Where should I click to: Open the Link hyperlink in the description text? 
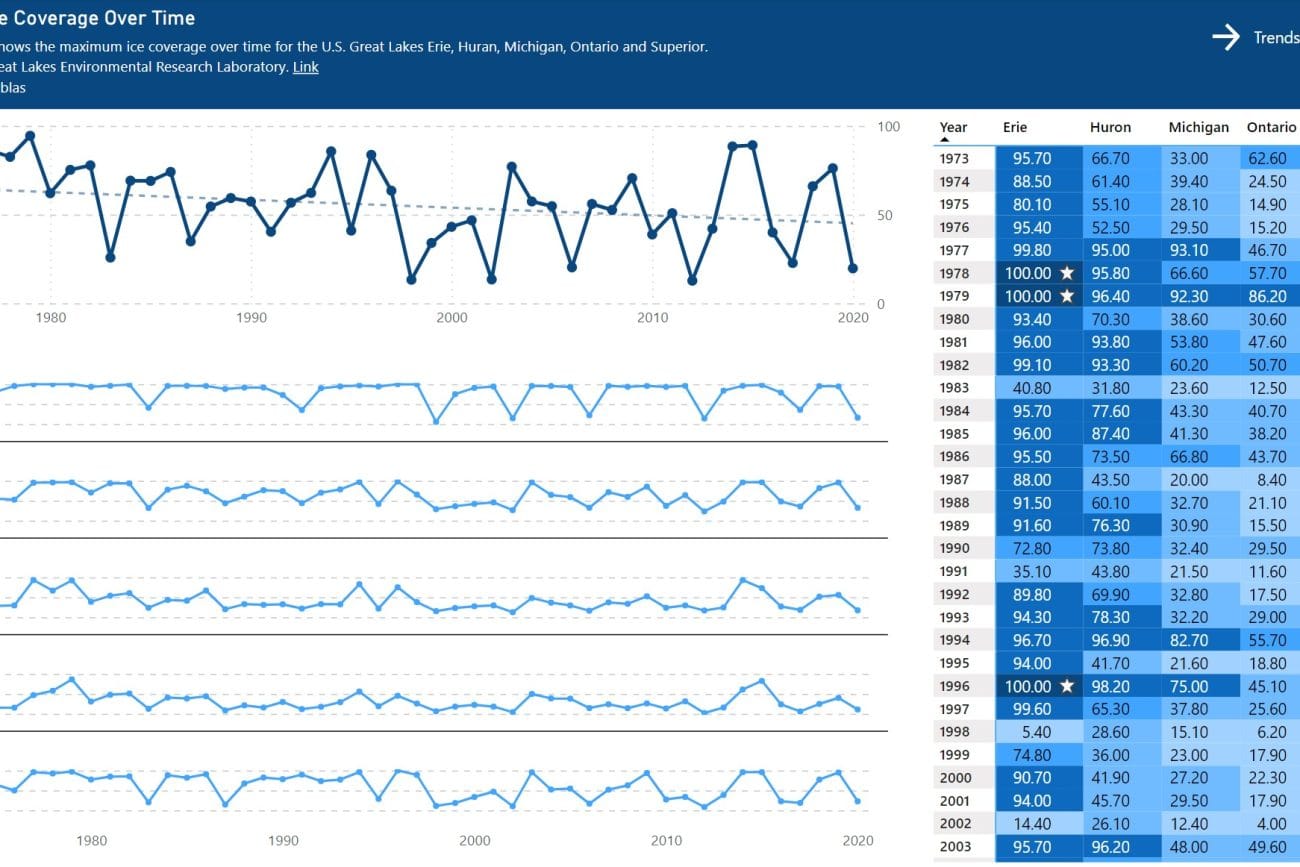tap(305, 66)
